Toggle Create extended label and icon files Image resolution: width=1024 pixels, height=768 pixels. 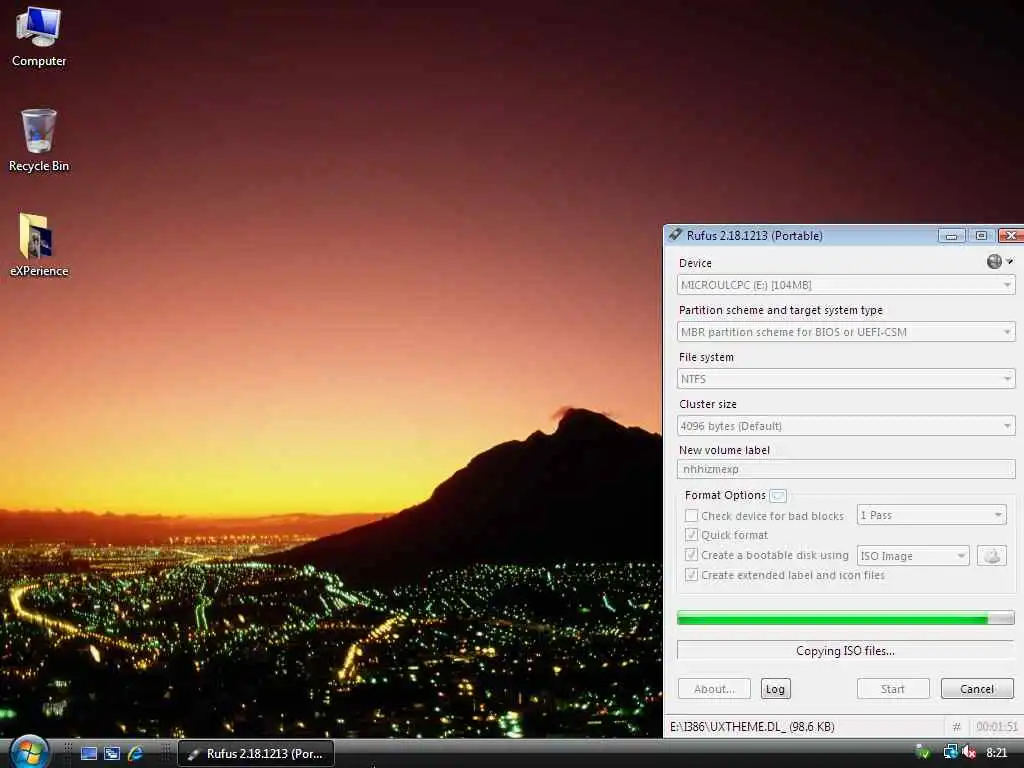coord(691,575)
